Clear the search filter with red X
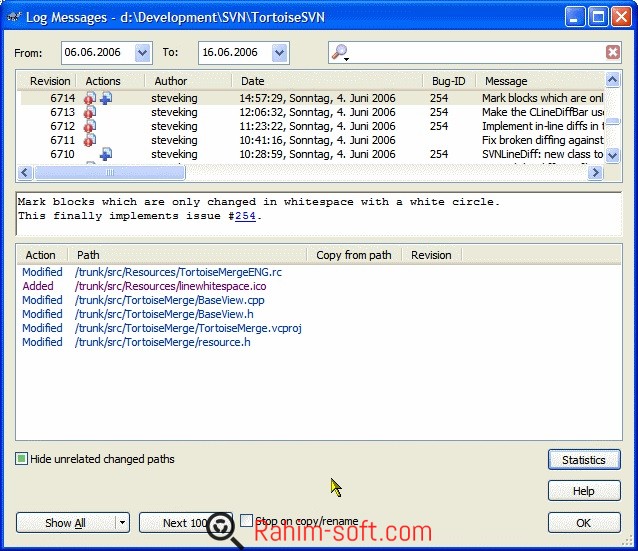 613,52
